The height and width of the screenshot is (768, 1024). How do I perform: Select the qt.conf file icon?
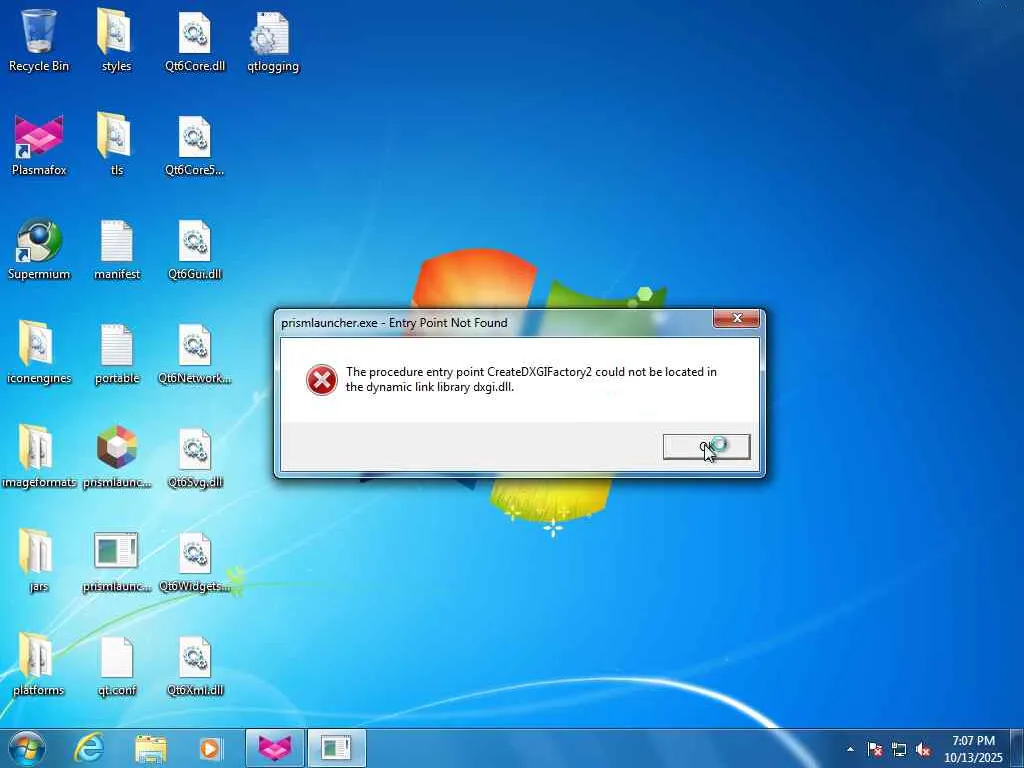(x=116, y=665)
